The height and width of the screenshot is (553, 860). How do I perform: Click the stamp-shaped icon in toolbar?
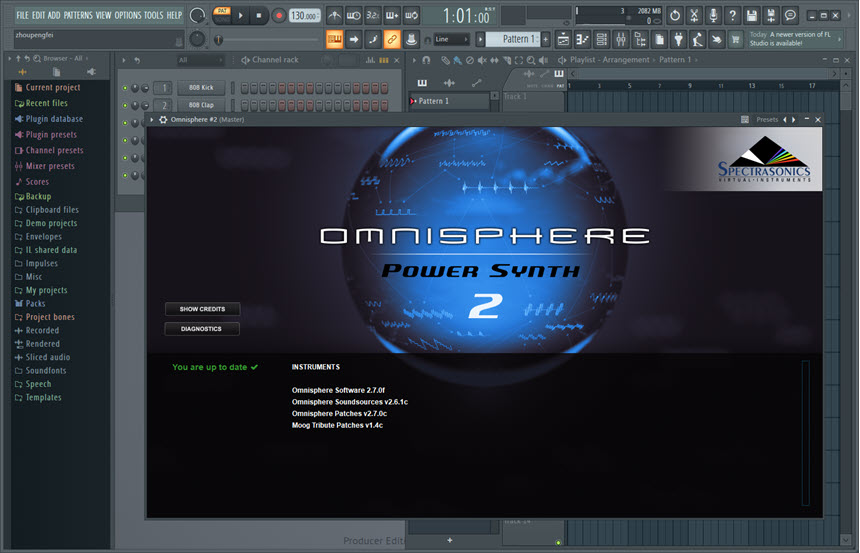411,39
